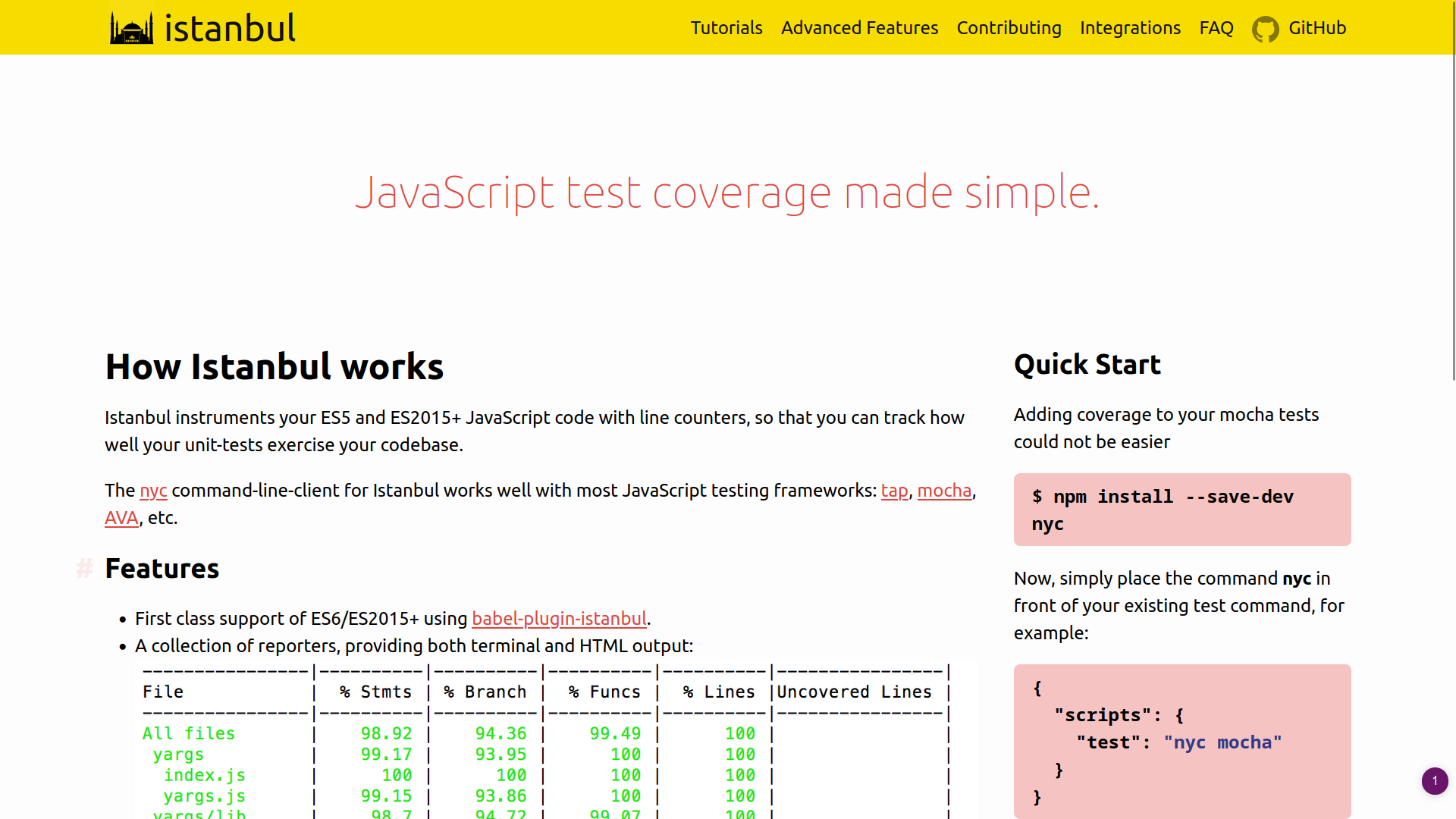This screenshot has height=819, width=1456.
Task: Go to the Advanced Features page
Action: coord(859,28)
